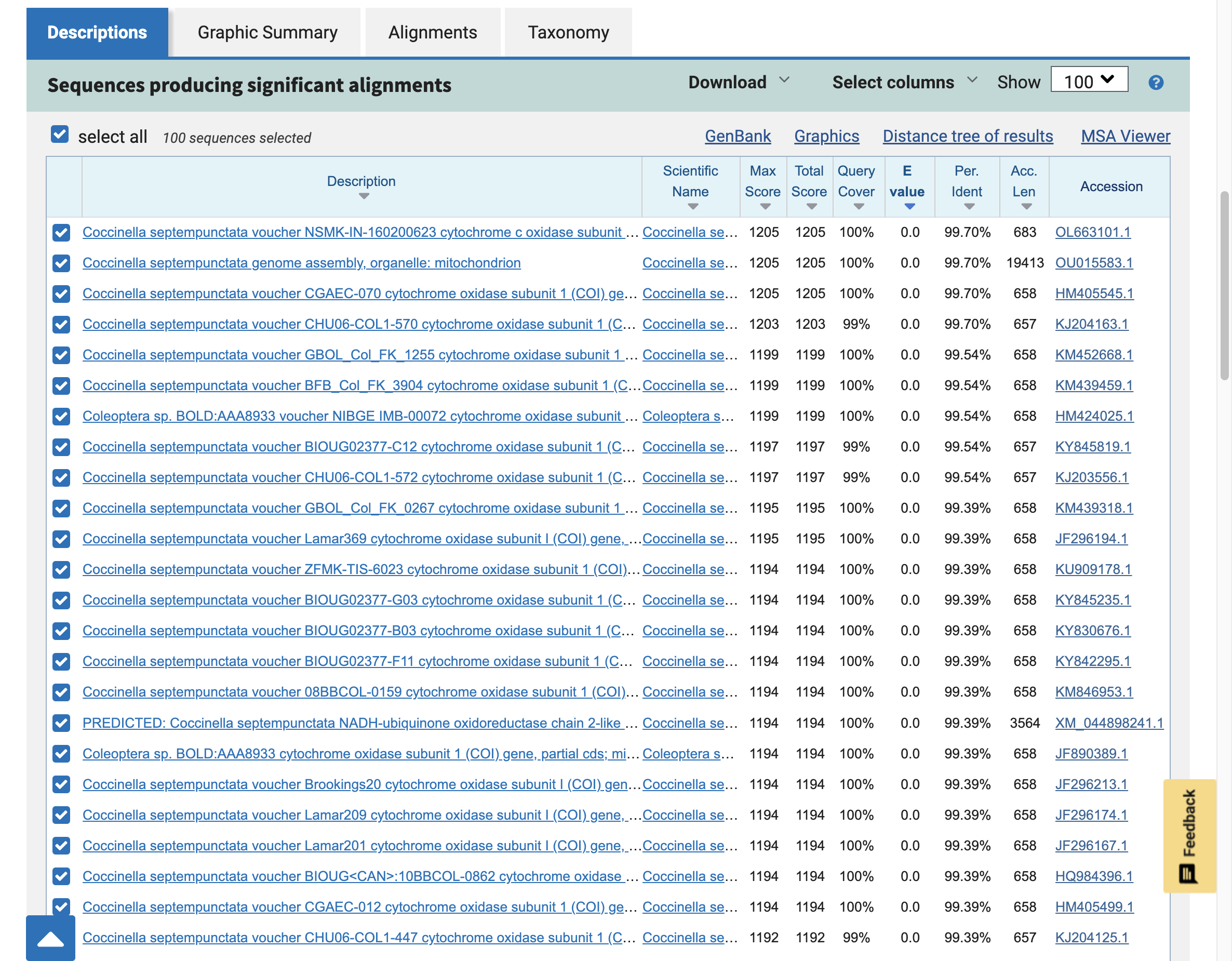Sort by Total Score column arrow
1232x961 pixels.
(811, 207)
